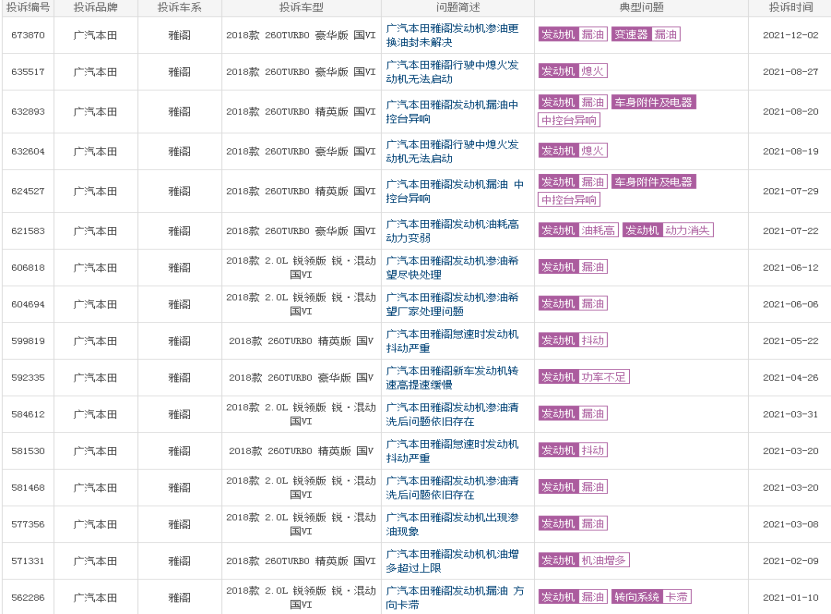Select complaint number 632893
This screenshot has width=831, height=614.
point(28,112)
